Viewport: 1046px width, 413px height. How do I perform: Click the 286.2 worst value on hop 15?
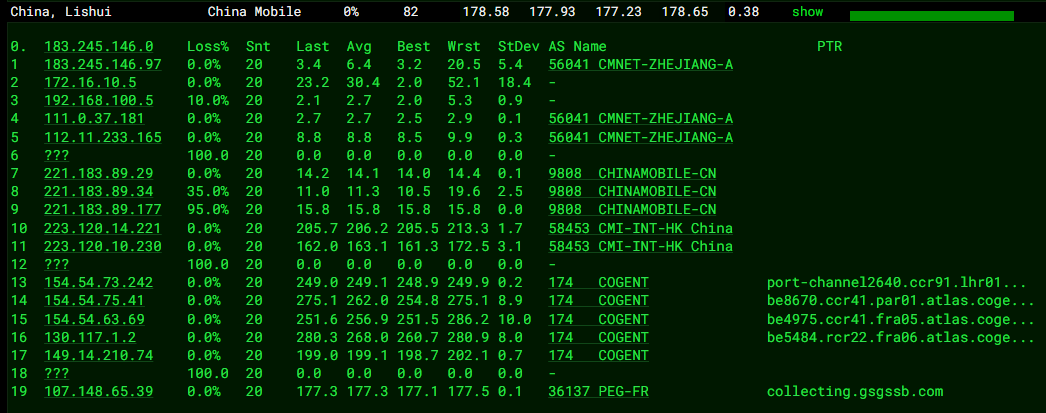pyautogui.click(x=468, y=319)
